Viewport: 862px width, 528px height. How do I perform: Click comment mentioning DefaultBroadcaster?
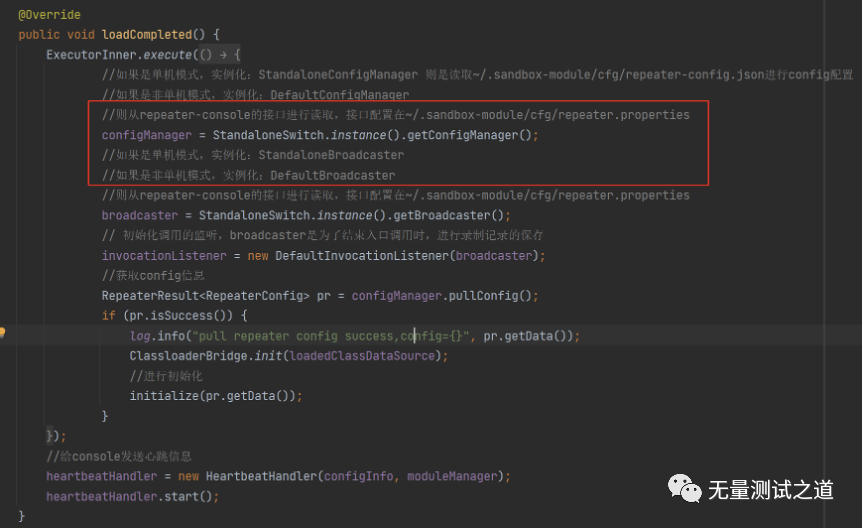pyautogui.click(x=248, y=175)
